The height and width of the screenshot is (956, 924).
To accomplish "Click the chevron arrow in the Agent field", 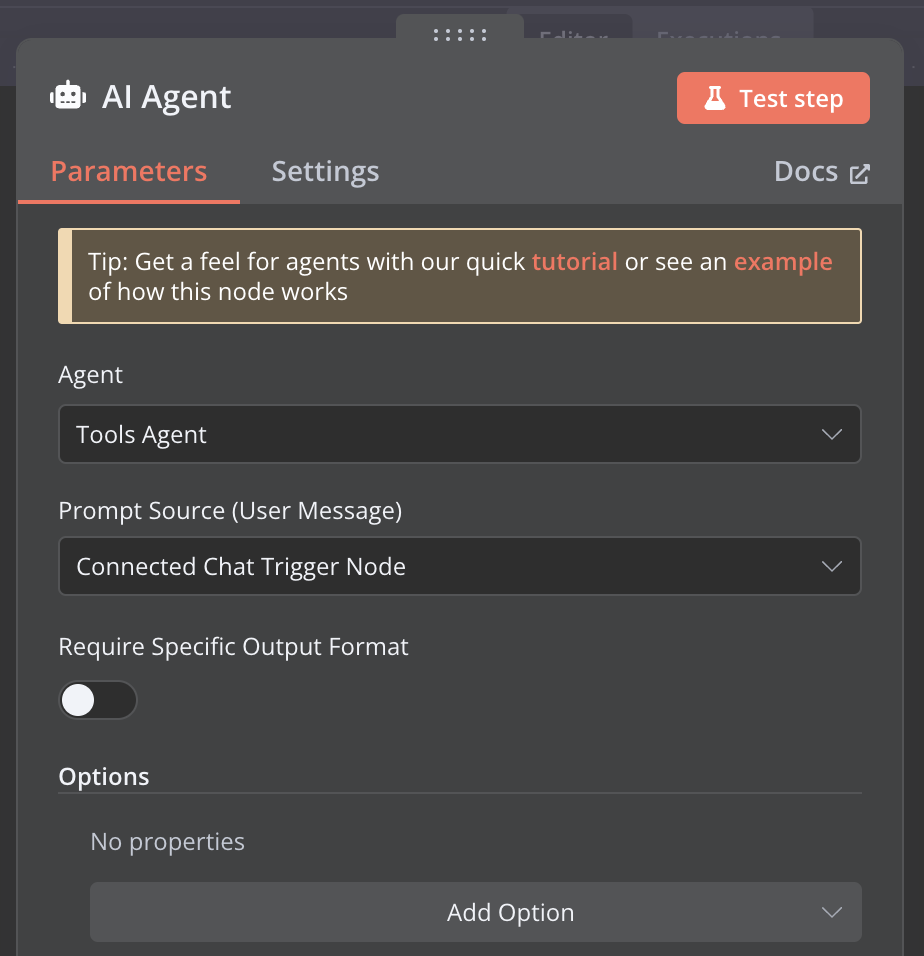I will coord(831,434).
